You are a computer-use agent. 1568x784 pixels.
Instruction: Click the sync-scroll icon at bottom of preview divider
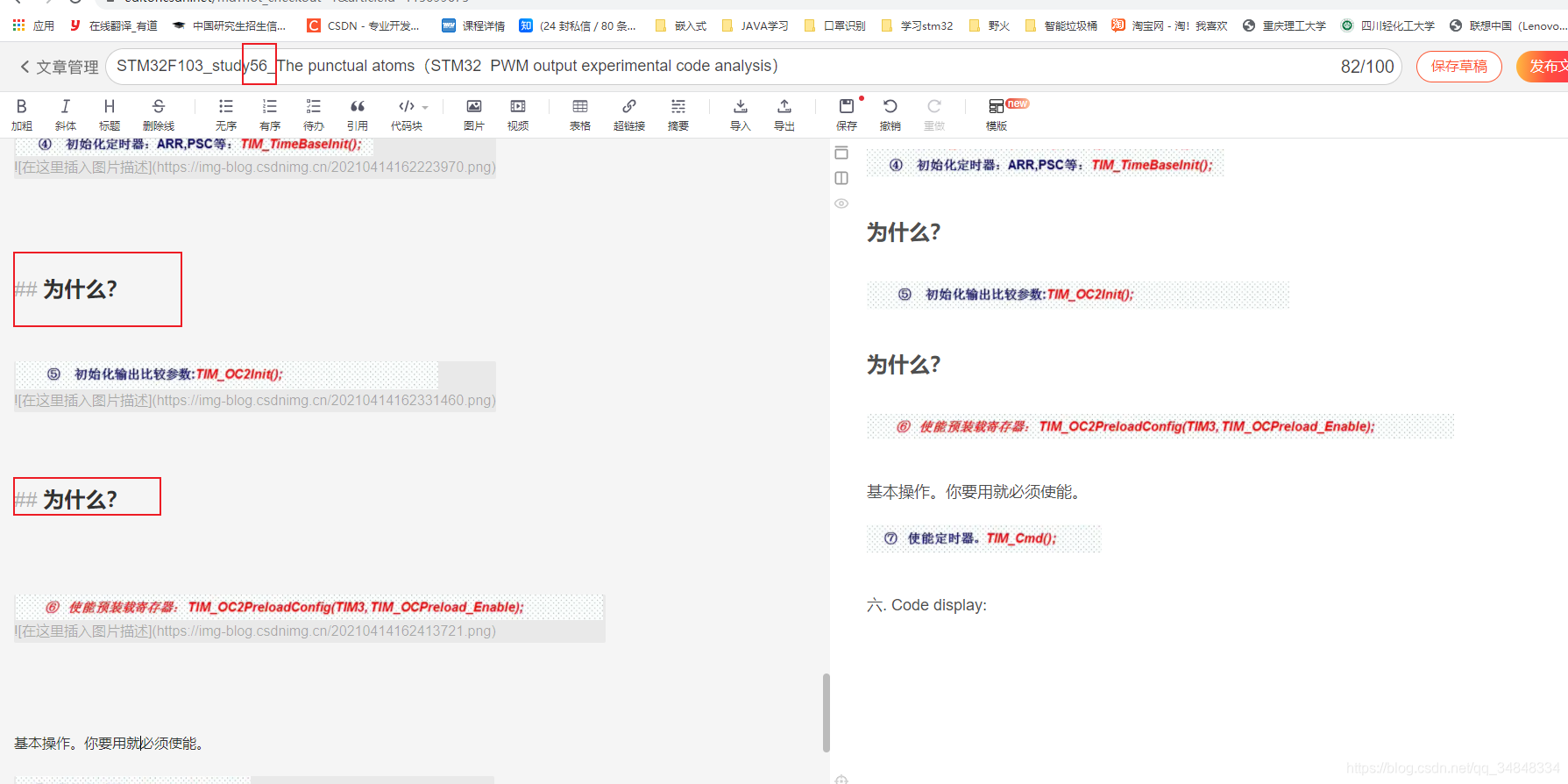tap(841, 779)
